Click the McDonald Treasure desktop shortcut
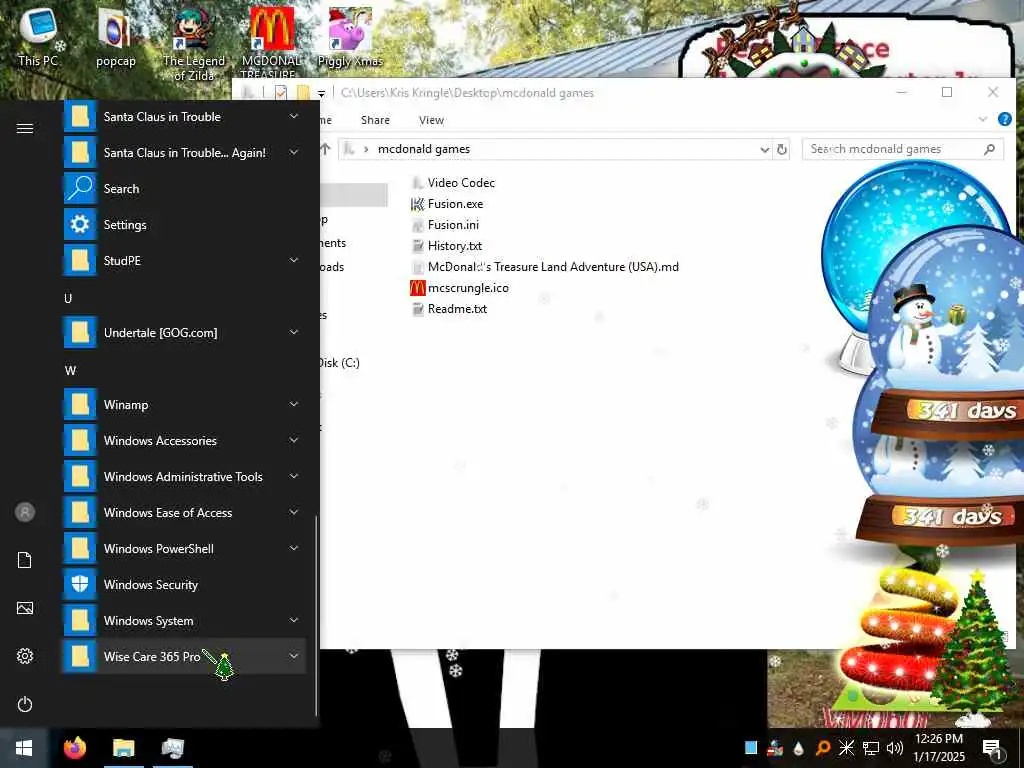Viewport: 1024px width, 768px height. (x=271, y=43)
